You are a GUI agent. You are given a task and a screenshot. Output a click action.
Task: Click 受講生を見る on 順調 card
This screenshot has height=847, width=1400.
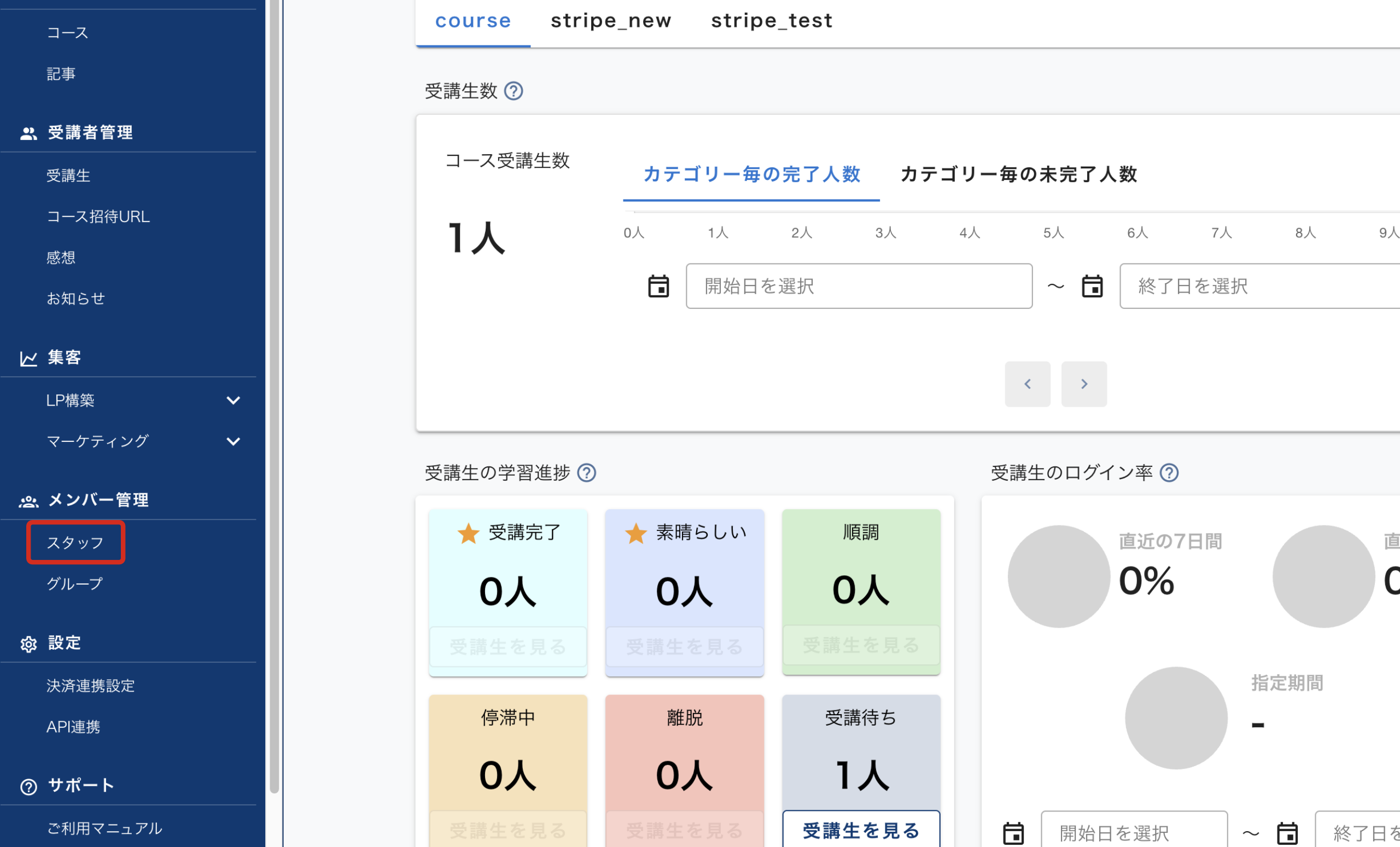(x=861, y=645)
